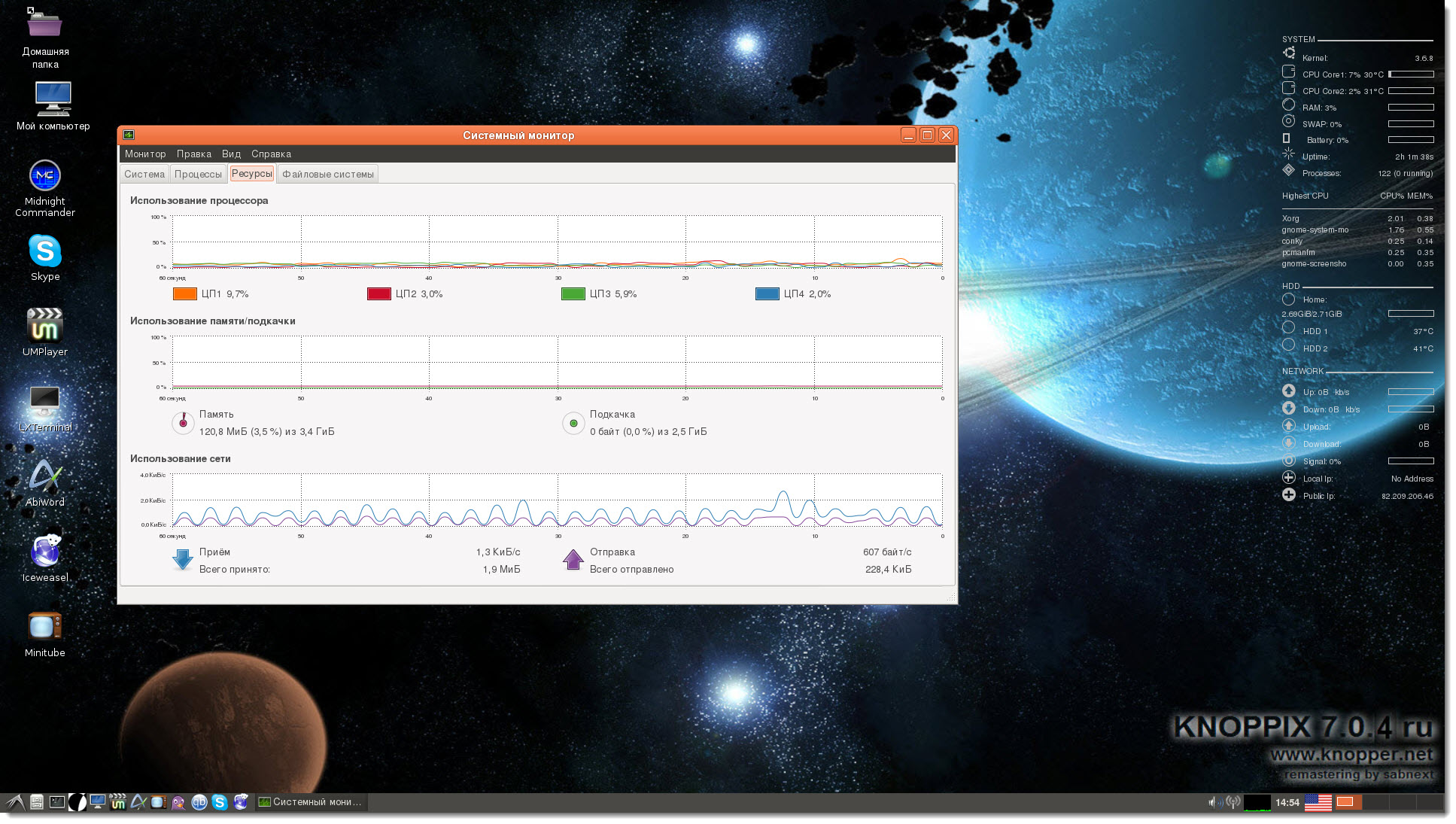Select Мой компьютер desktop icon
The image size is (1456, 824).
(x=53, y=105)
